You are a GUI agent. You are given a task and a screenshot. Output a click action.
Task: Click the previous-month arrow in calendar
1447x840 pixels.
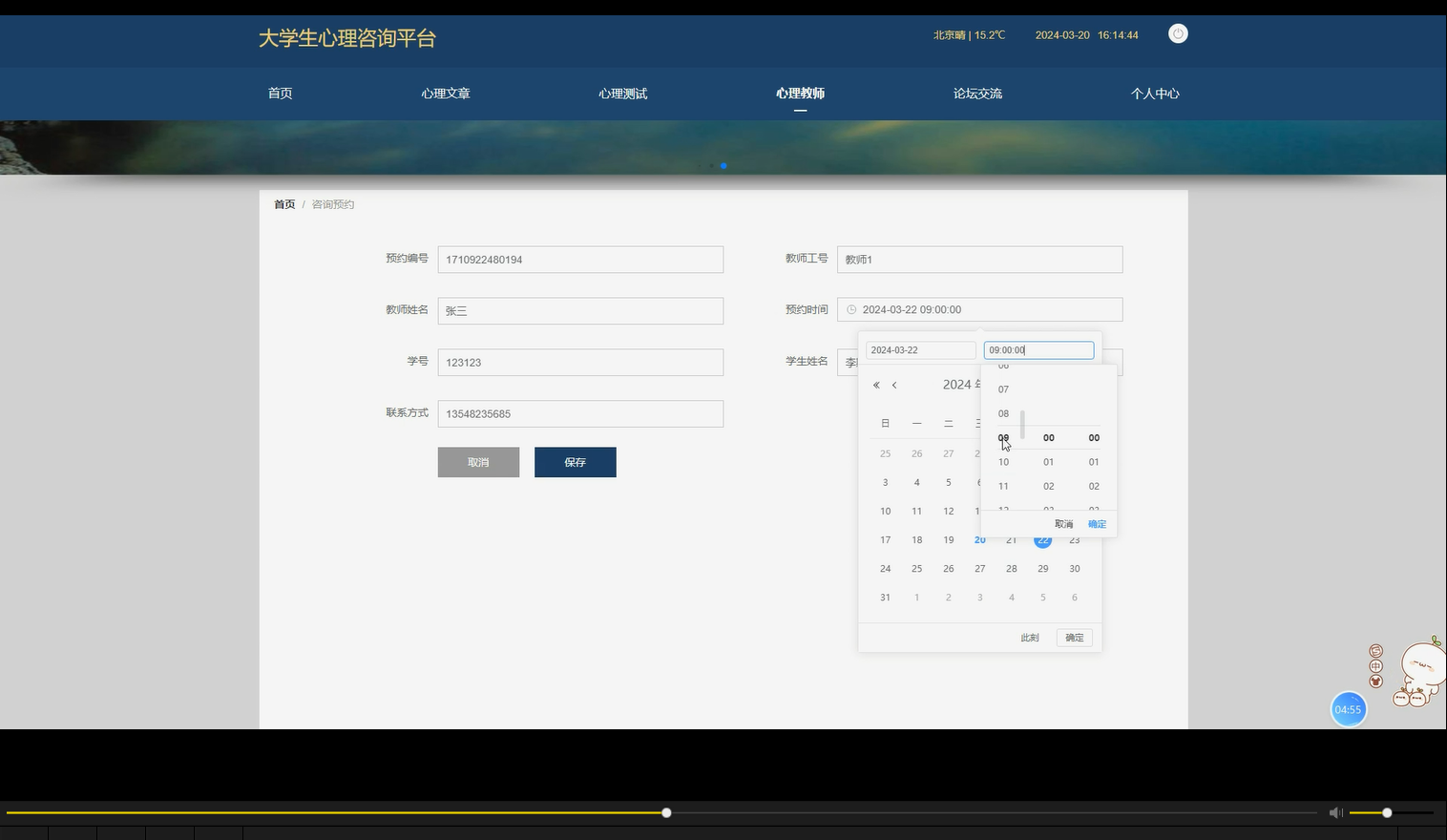coord(894,385)
